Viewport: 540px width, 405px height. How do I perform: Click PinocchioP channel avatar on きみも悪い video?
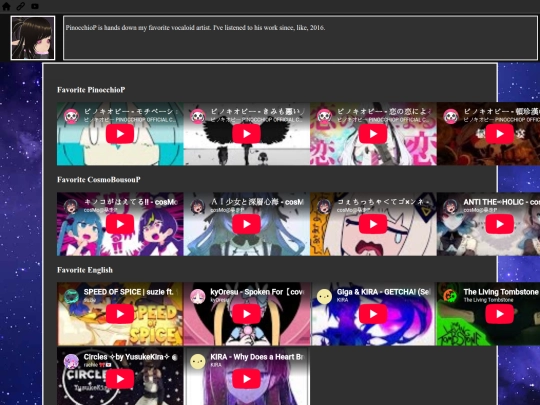pyautogui.click(x=198, y=116)
